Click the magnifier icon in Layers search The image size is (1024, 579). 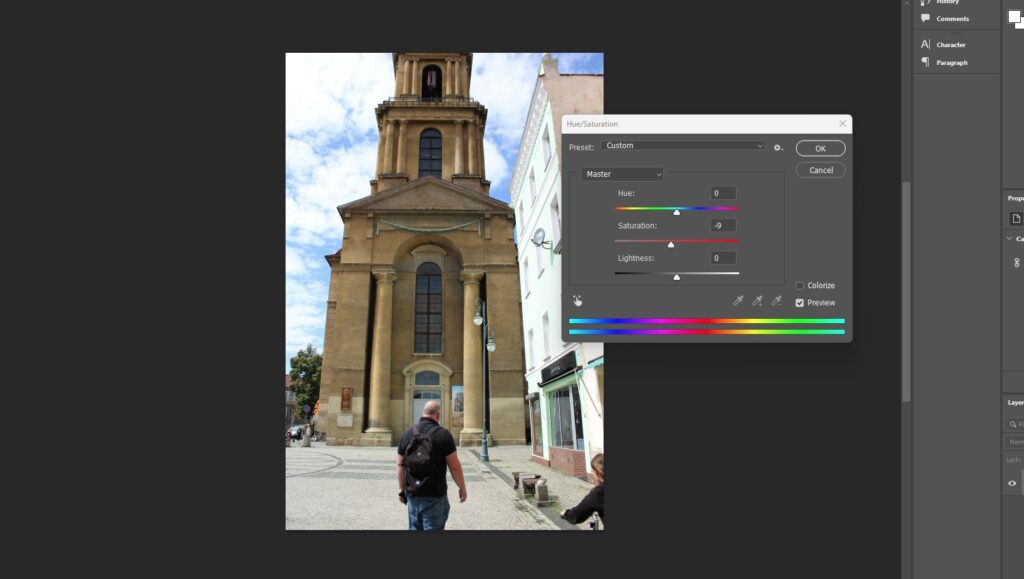[1013, 424]
